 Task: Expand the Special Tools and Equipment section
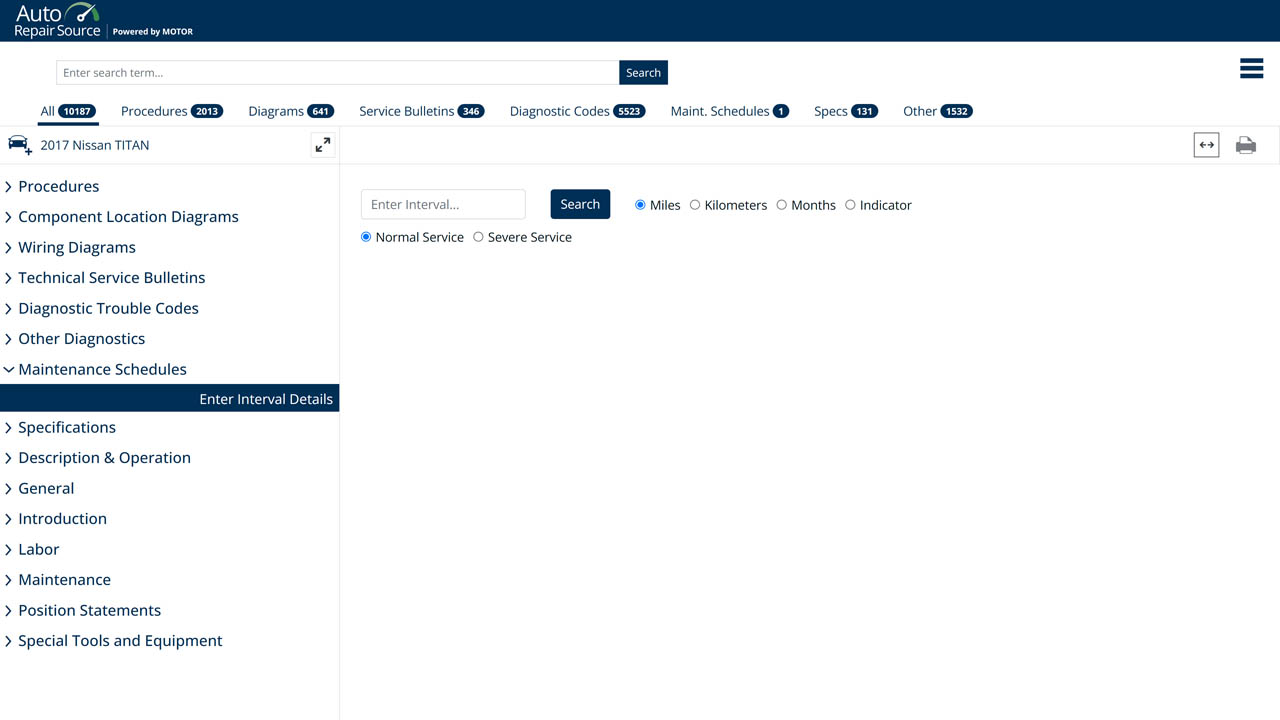(x=120, y=641)
